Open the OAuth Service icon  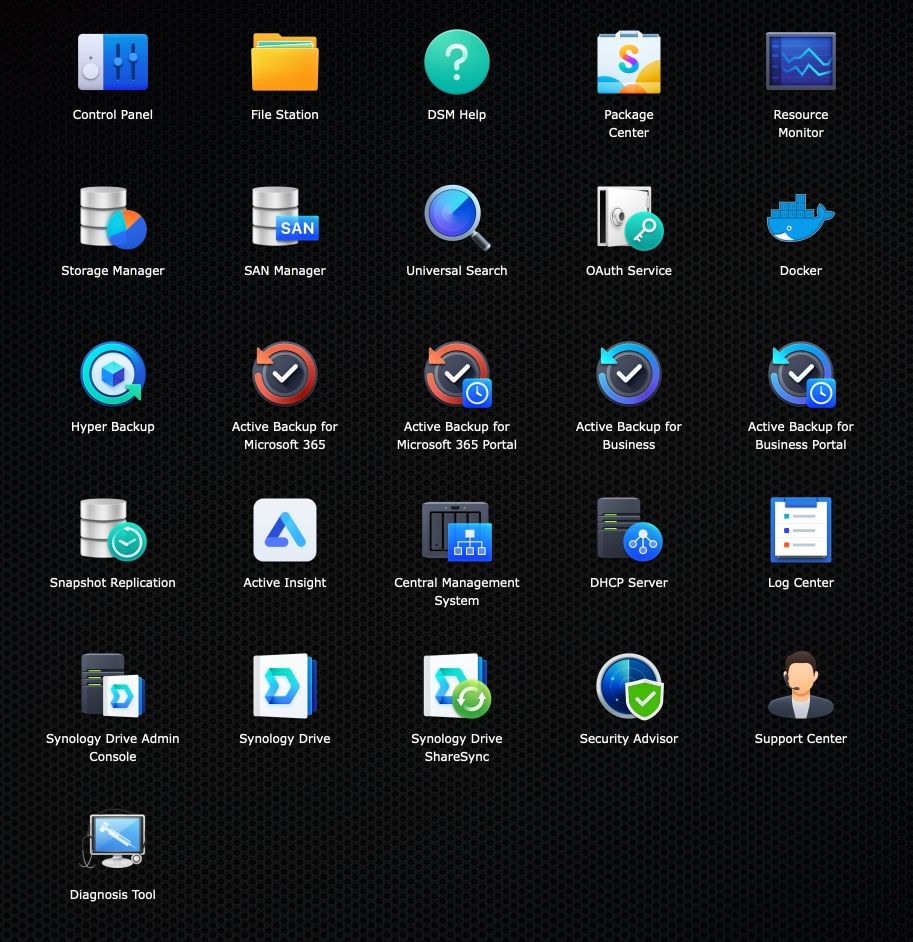tap(629, 217)
